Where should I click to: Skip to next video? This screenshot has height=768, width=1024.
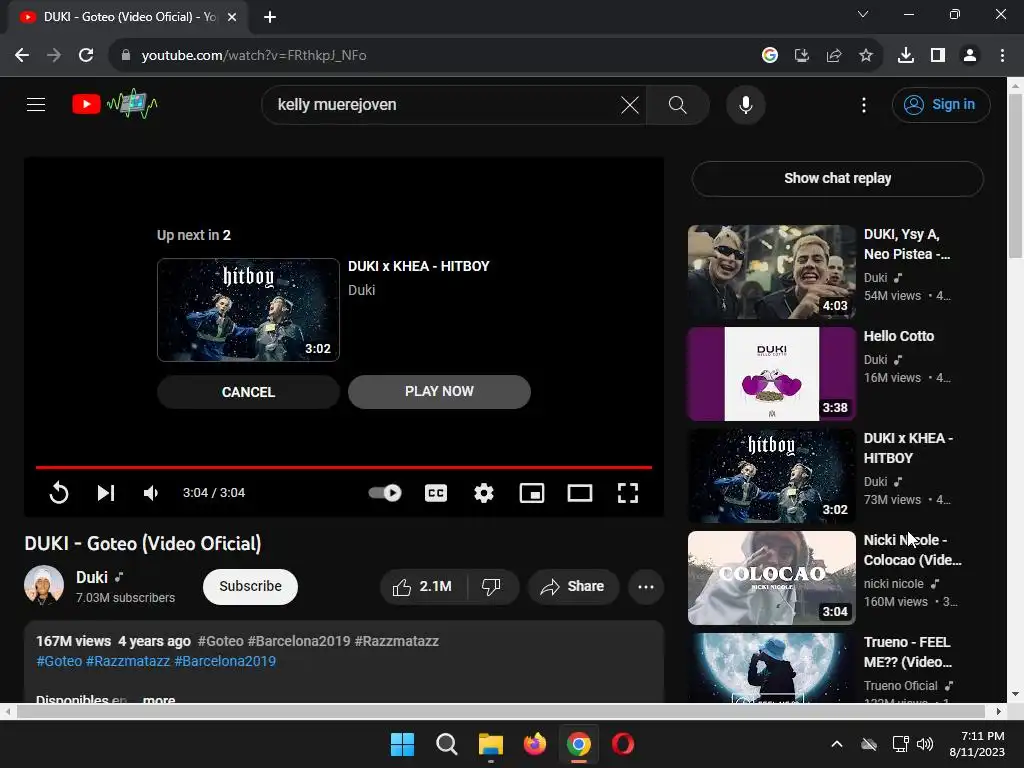[x=106, y=492]
